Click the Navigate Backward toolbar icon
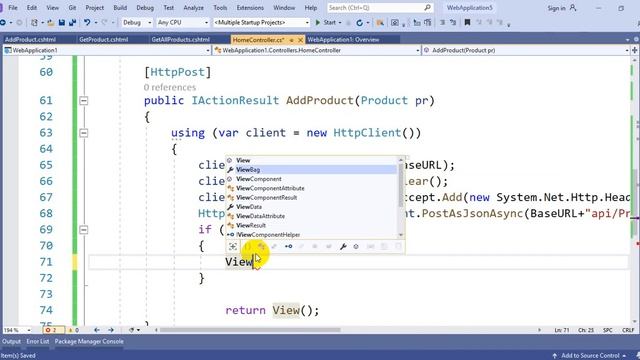The width and height of the screenshot is (640, 360). [3, 23]
